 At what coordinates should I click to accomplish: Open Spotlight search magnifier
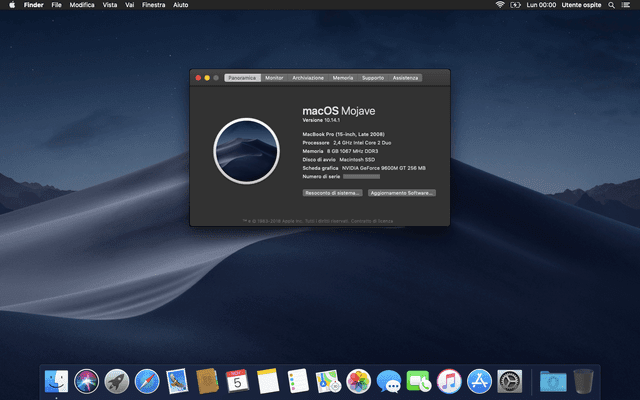point(611,5)
